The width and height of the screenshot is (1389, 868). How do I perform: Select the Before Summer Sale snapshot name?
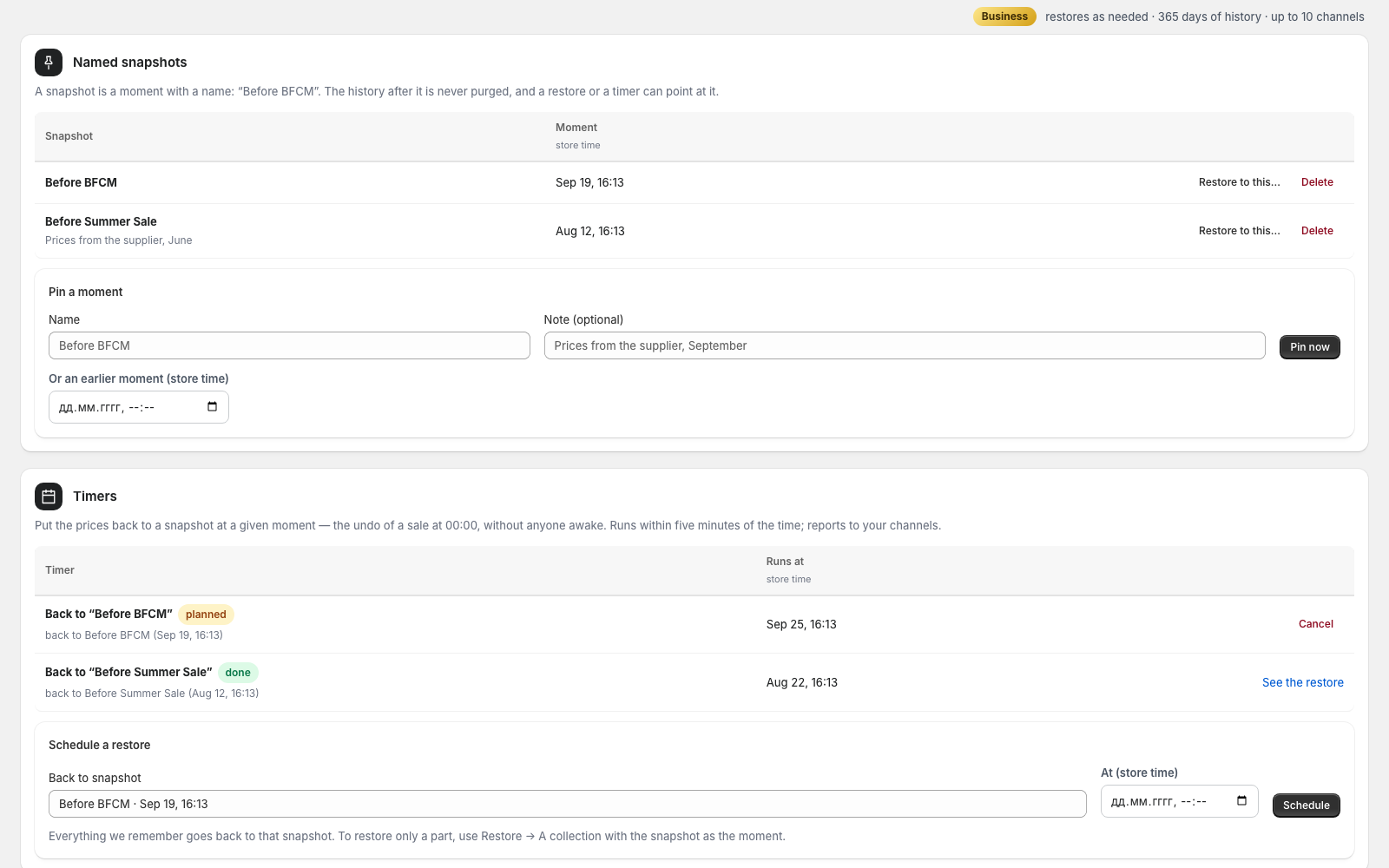pos(101,221)
